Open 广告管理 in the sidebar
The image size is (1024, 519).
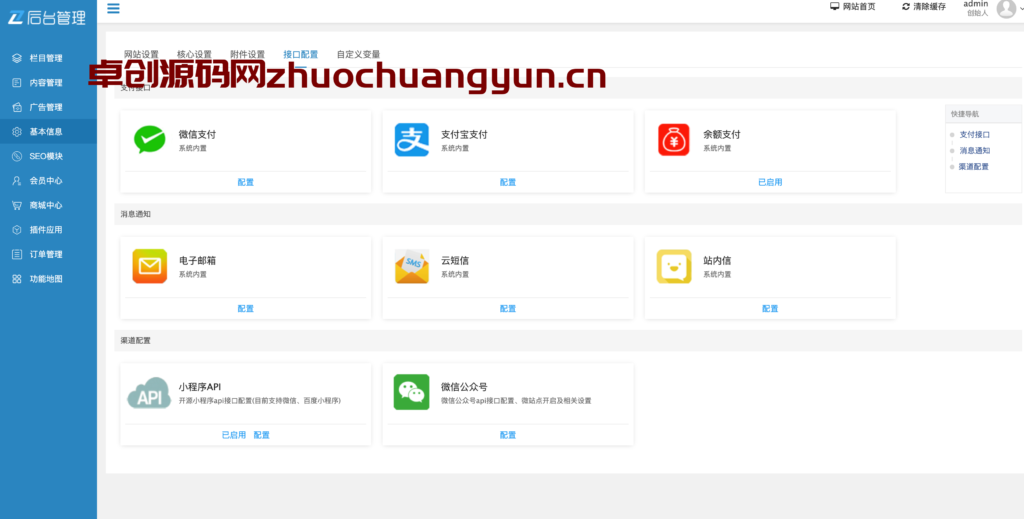click(48, 107)
